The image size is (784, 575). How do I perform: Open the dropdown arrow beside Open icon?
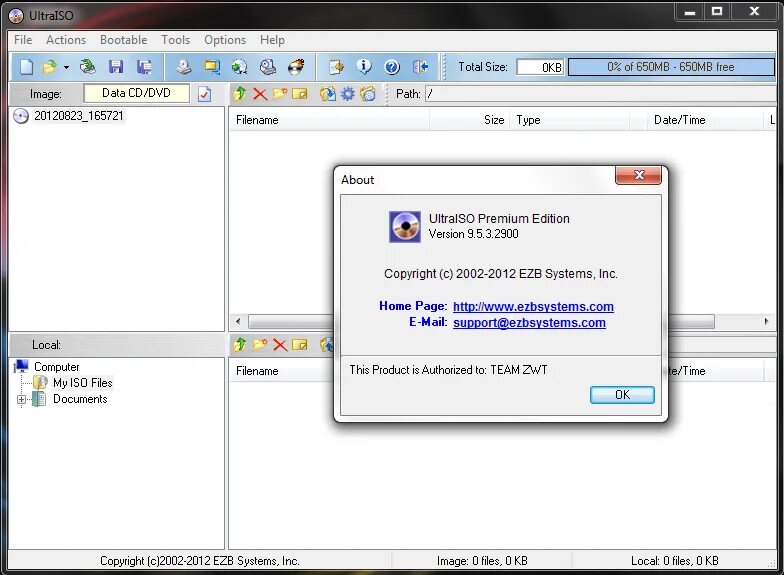tap(66, 67)
